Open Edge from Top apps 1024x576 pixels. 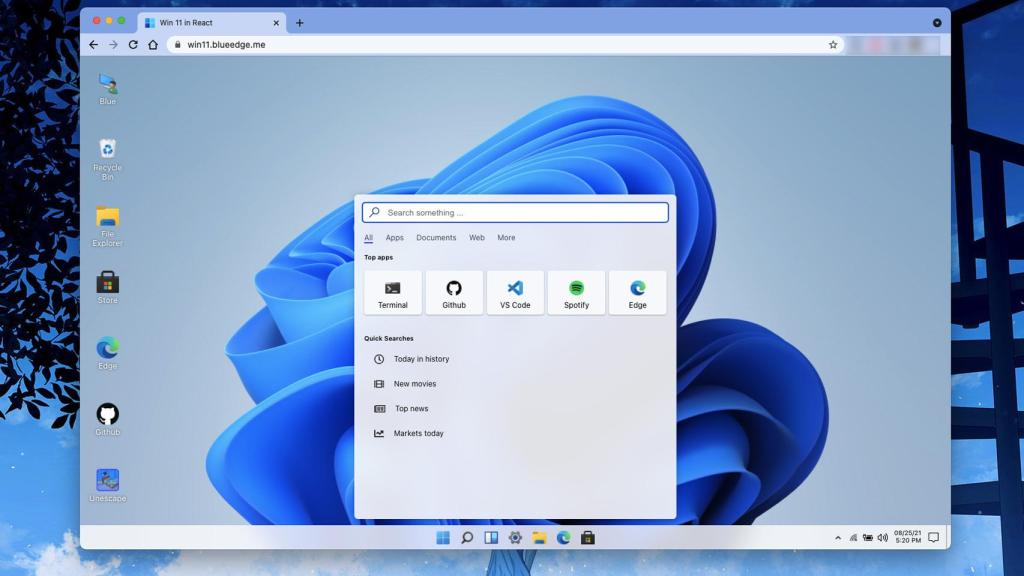pyautogui.click(x=637, y=292)
